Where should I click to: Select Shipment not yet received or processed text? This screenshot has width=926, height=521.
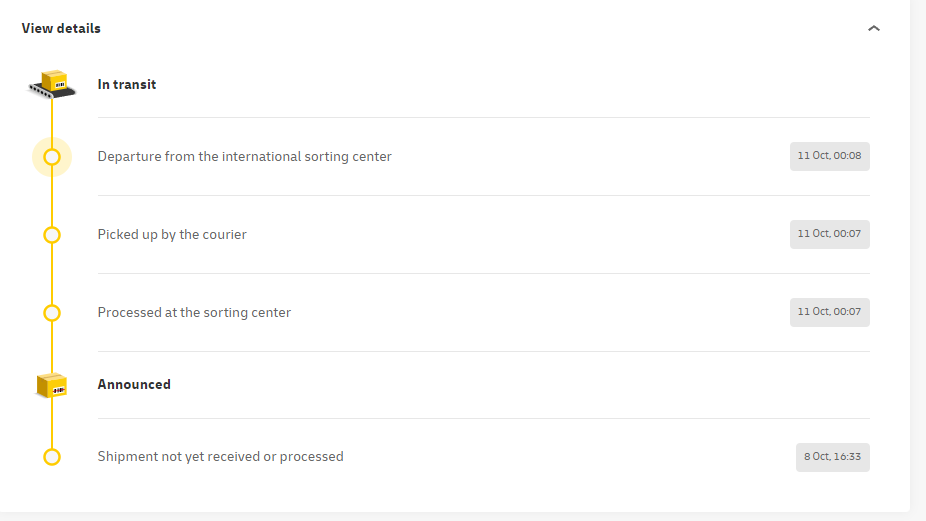tap(220, 457)
